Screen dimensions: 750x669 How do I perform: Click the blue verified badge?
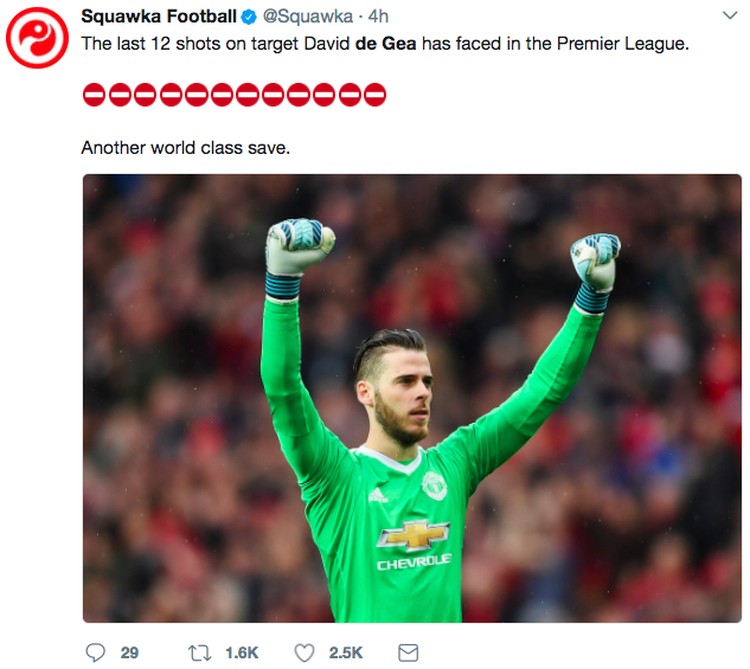(x=249, y=17)
